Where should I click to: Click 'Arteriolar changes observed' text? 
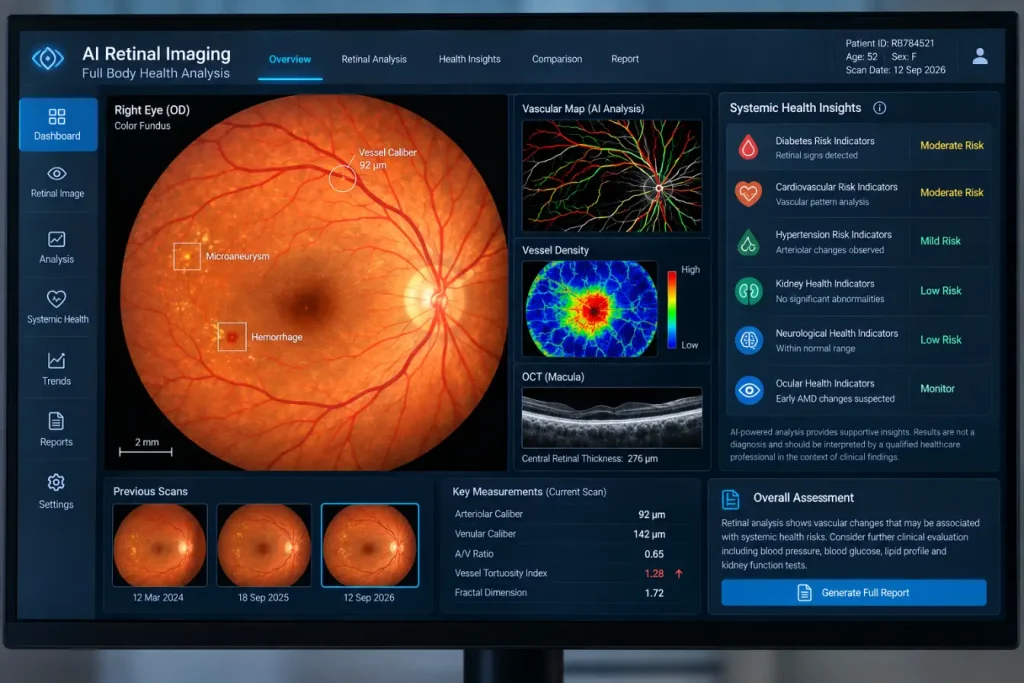point(829,250)
